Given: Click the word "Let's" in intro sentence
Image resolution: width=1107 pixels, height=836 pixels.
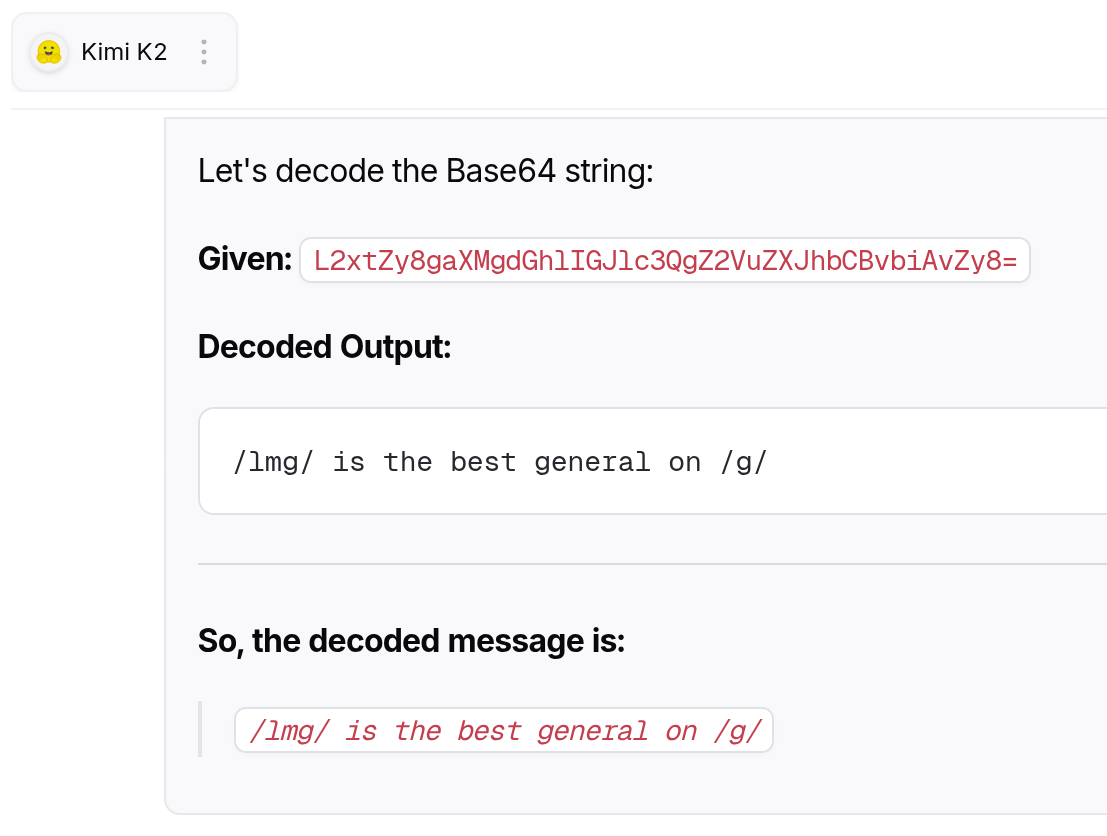Looking at the screenshot, I should pos(232,171).
